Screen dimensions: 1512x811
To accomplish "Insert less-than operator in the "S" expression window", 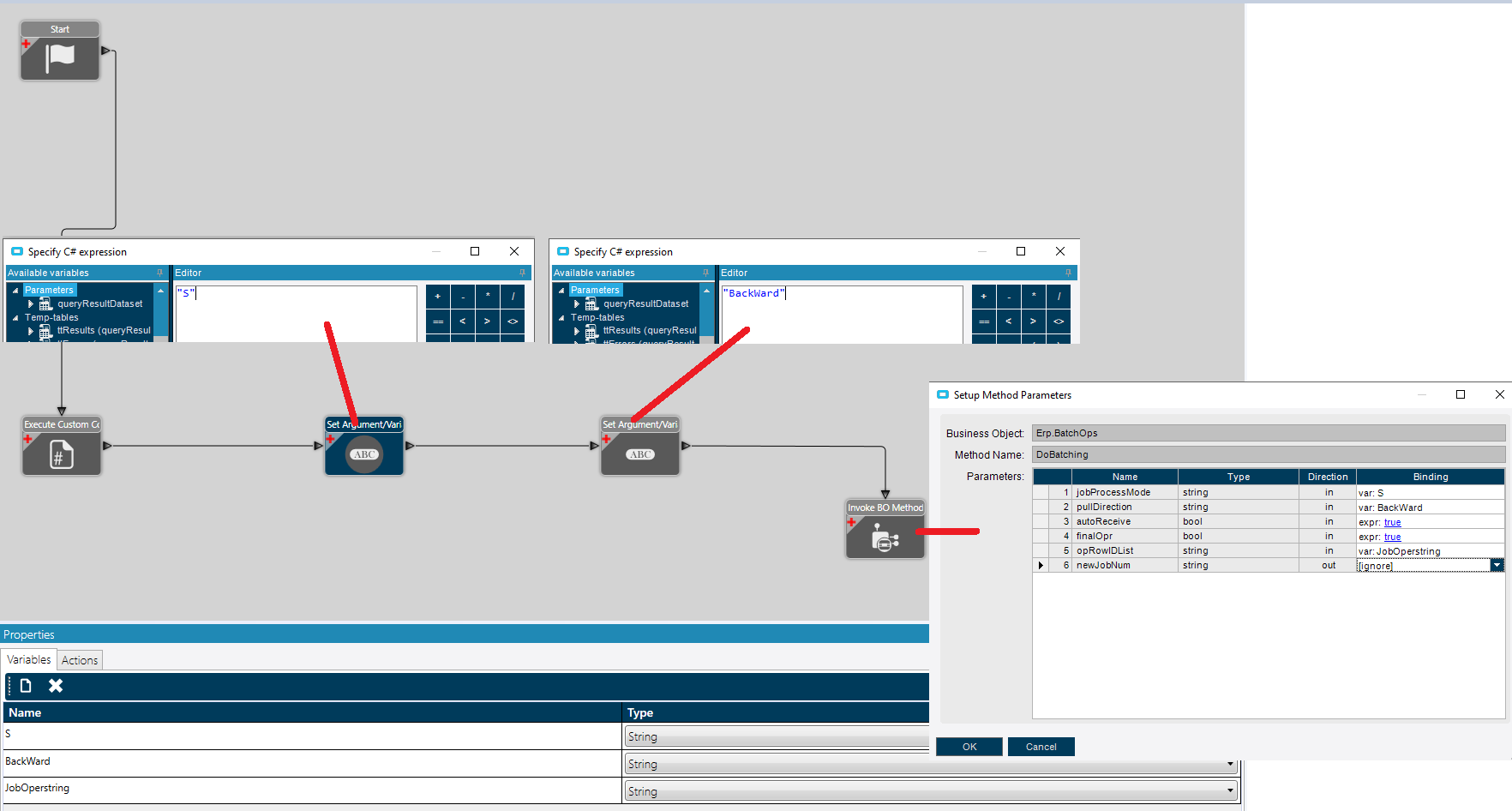I will tap(463, 321).
